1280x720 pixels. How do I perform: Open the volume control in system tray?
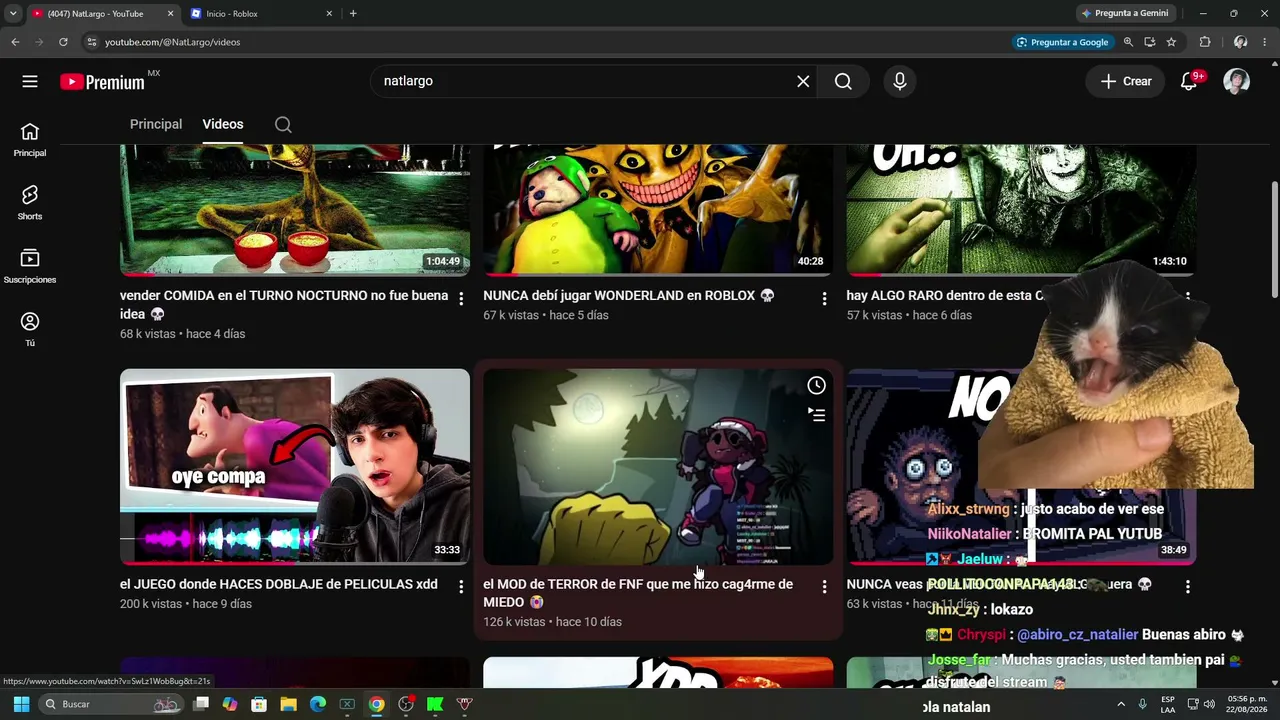point(1210,704)
